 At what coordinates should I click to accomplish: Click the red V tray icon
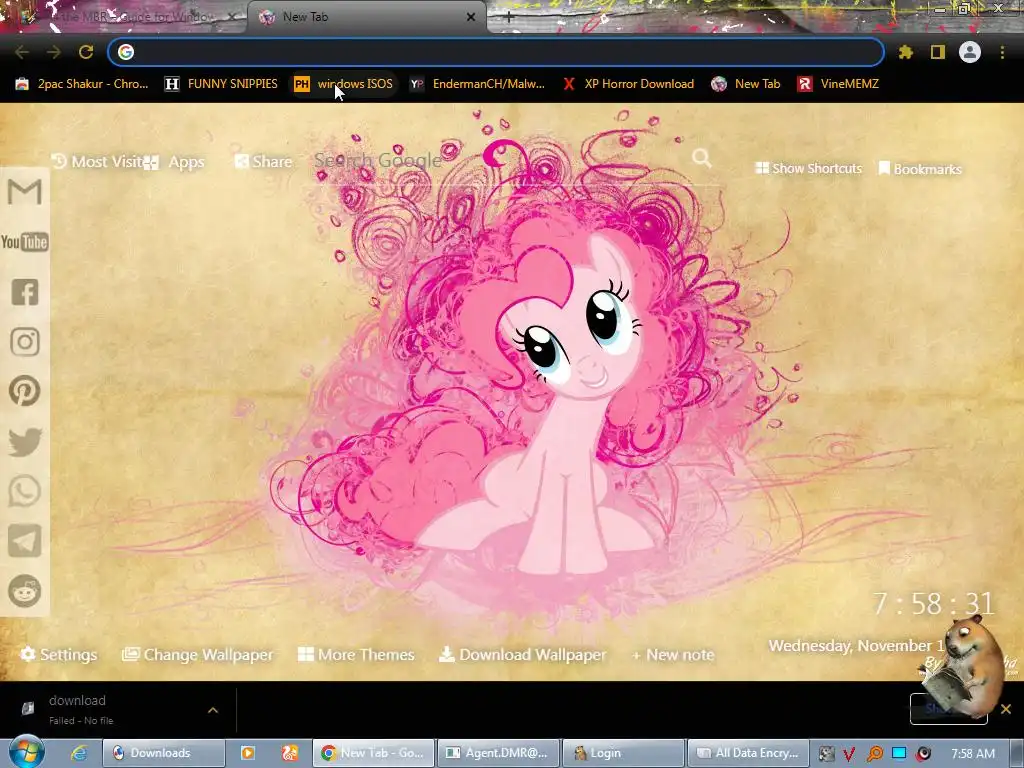pyautogui.click(x=849, y=754)
